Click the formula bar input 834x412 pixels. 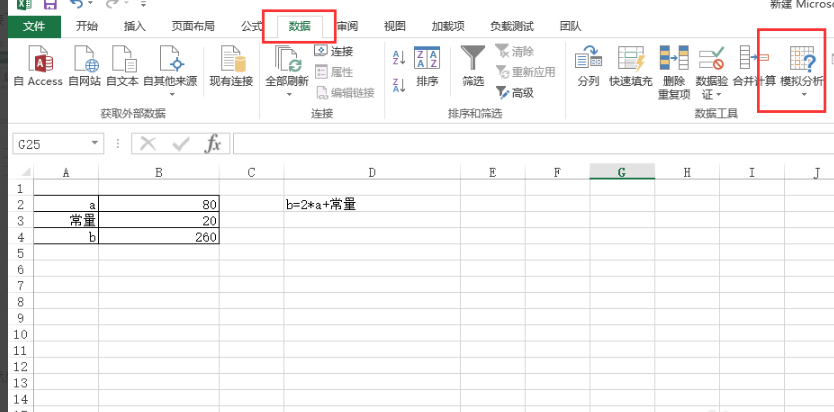(x=533, y=144)
